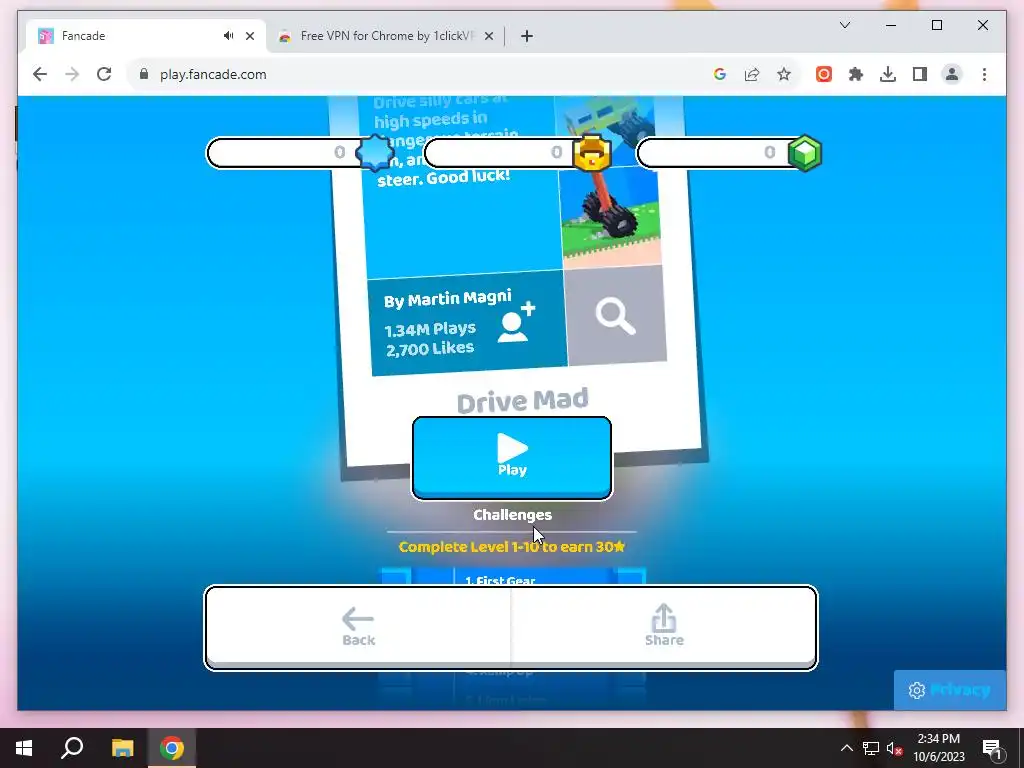The width and height of the screenshot is (1024, 768).
Task: Navigate forward in browser history
Action: pos(72,74)
